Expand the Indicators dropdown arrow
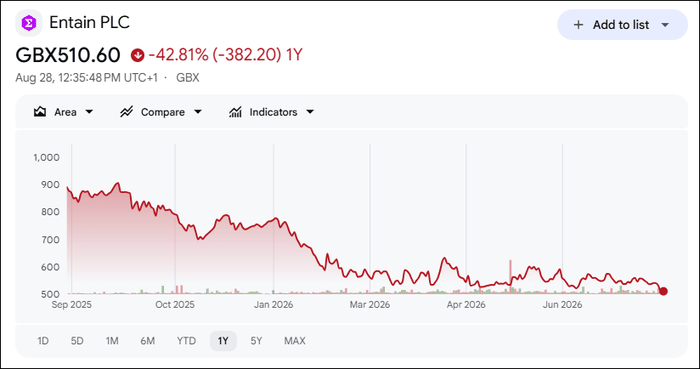Image resolution: width=700 pixels, height=369 pixels. click(310, 112)
